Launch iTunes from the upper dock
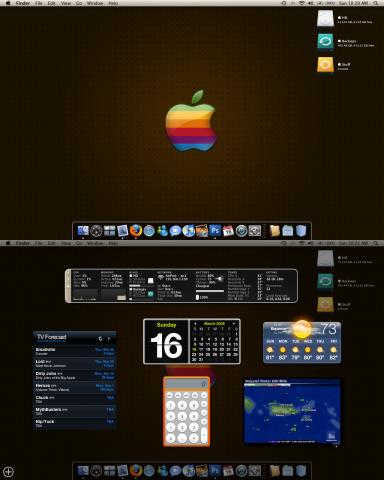Screen dimensions: 384x480 click(189, 231)
